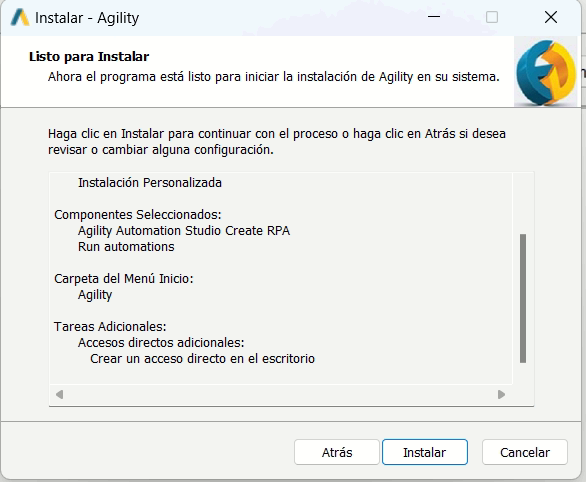Click 'Carpeta del Menú Inicio:' heading
This screenshot has height=482, width=586.
click(x=124, y=279)
